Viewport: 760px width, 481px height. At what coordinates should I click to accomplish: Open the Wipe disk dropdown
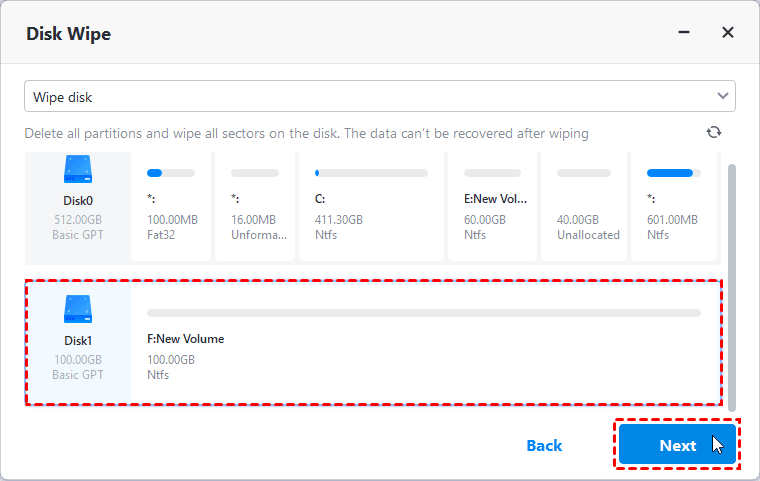(380, 96)
